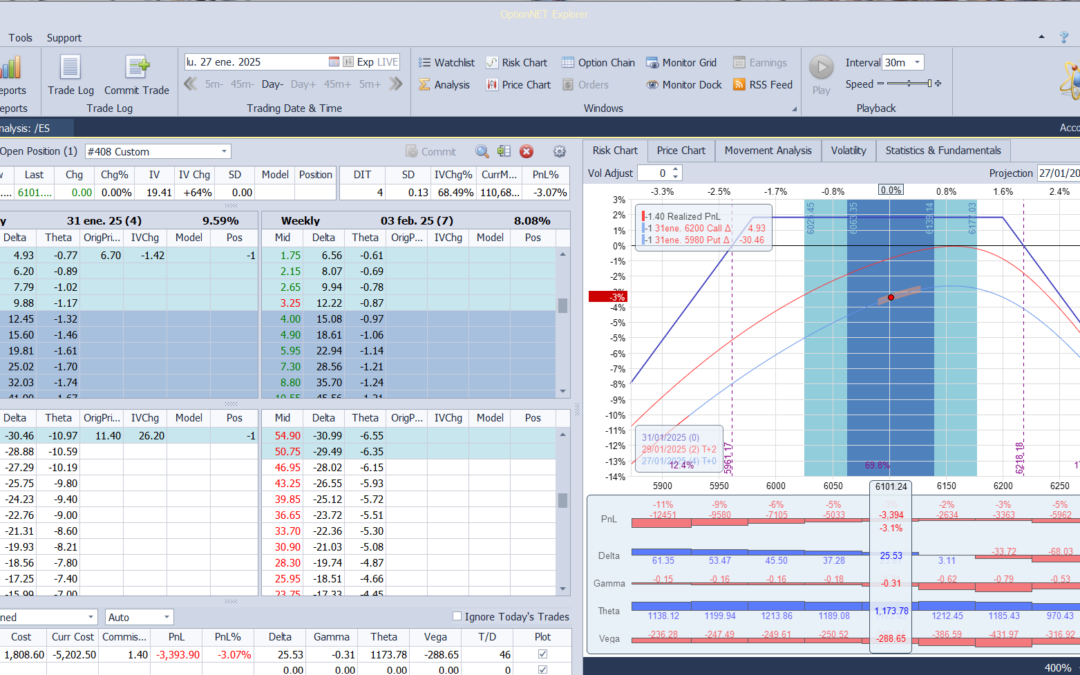The image size is (1080, 675).
Task: Click the 5m- step button
Action: pos(214,84)
